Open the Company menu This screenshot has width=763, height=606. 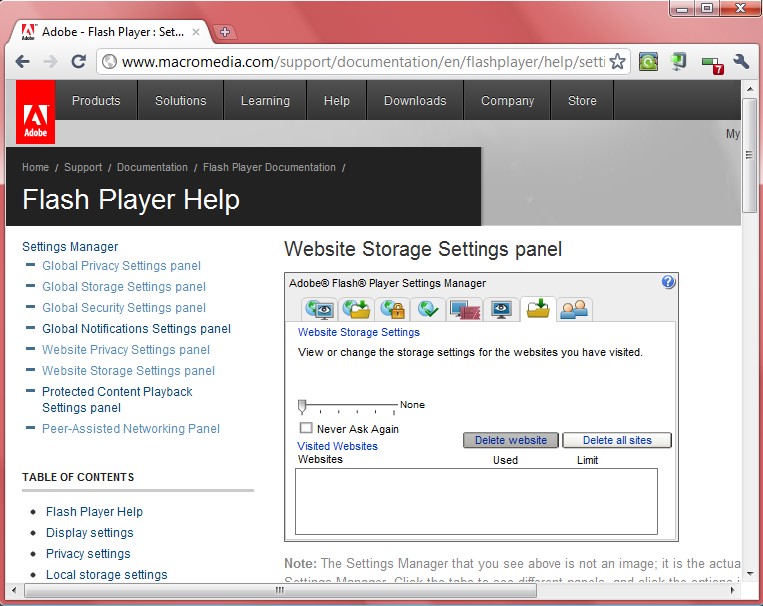pos(508,100)
